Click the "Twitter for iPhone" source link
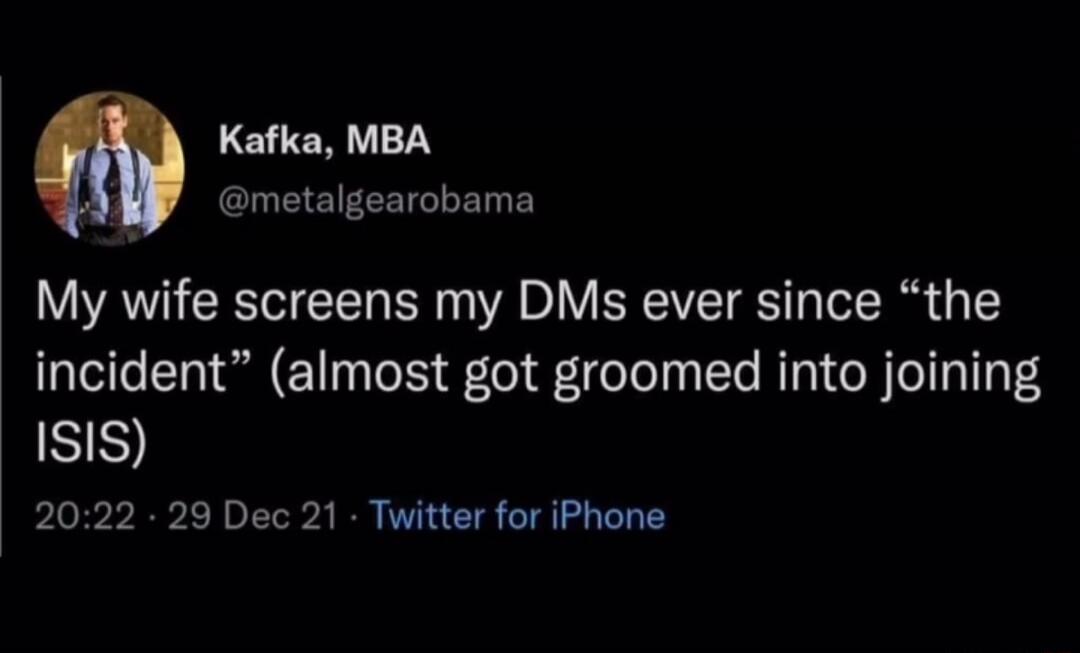 [x=518, y=516]
